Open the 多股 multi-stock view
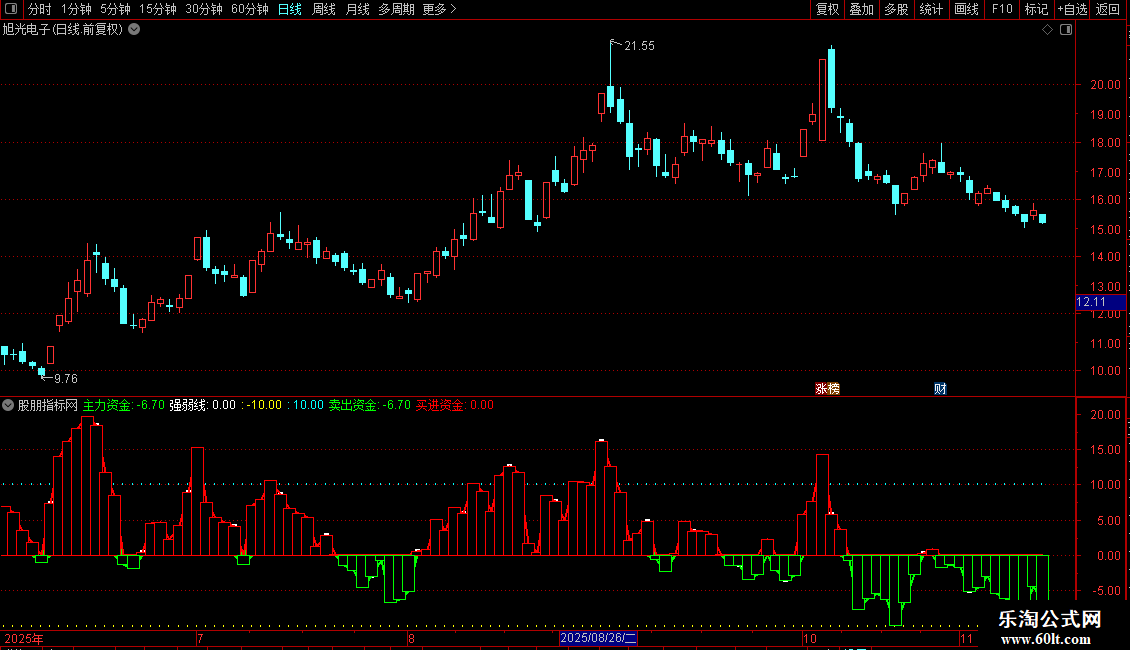 click(896, 9)
